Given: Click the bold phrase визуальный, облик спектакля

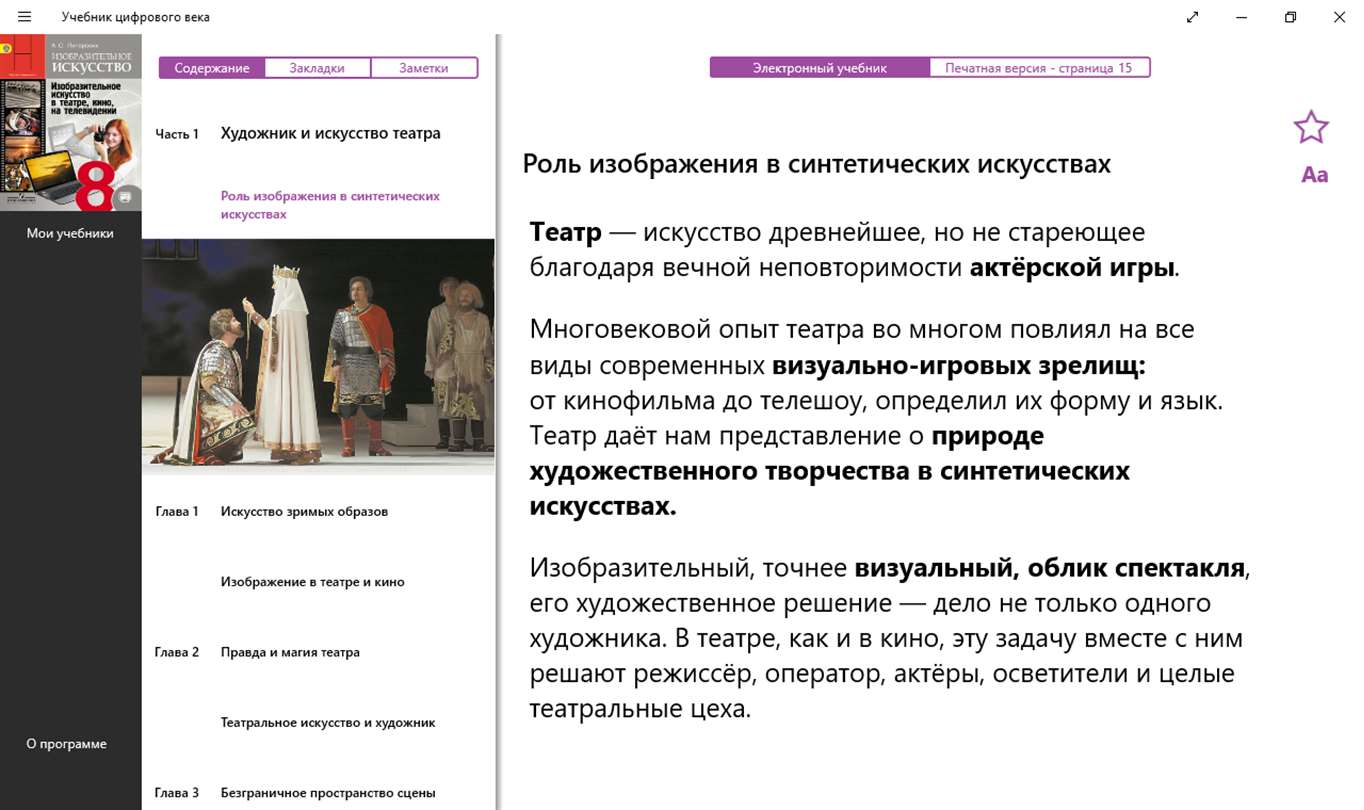Looking at the screenshot, I should pyautogui.click(x=1050, y=569).
